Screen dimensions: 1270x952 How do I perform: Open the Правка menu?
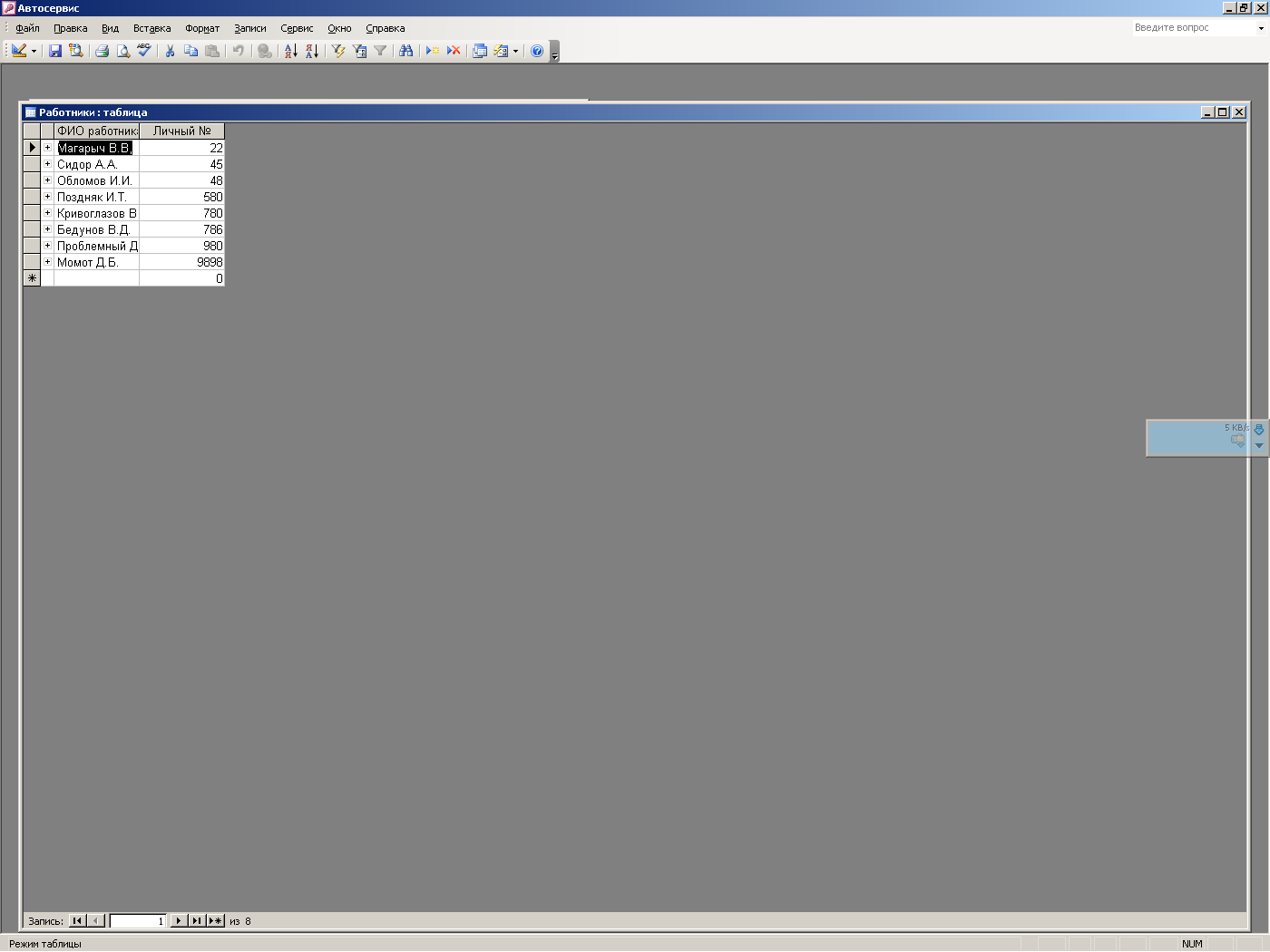pos(71,28)
